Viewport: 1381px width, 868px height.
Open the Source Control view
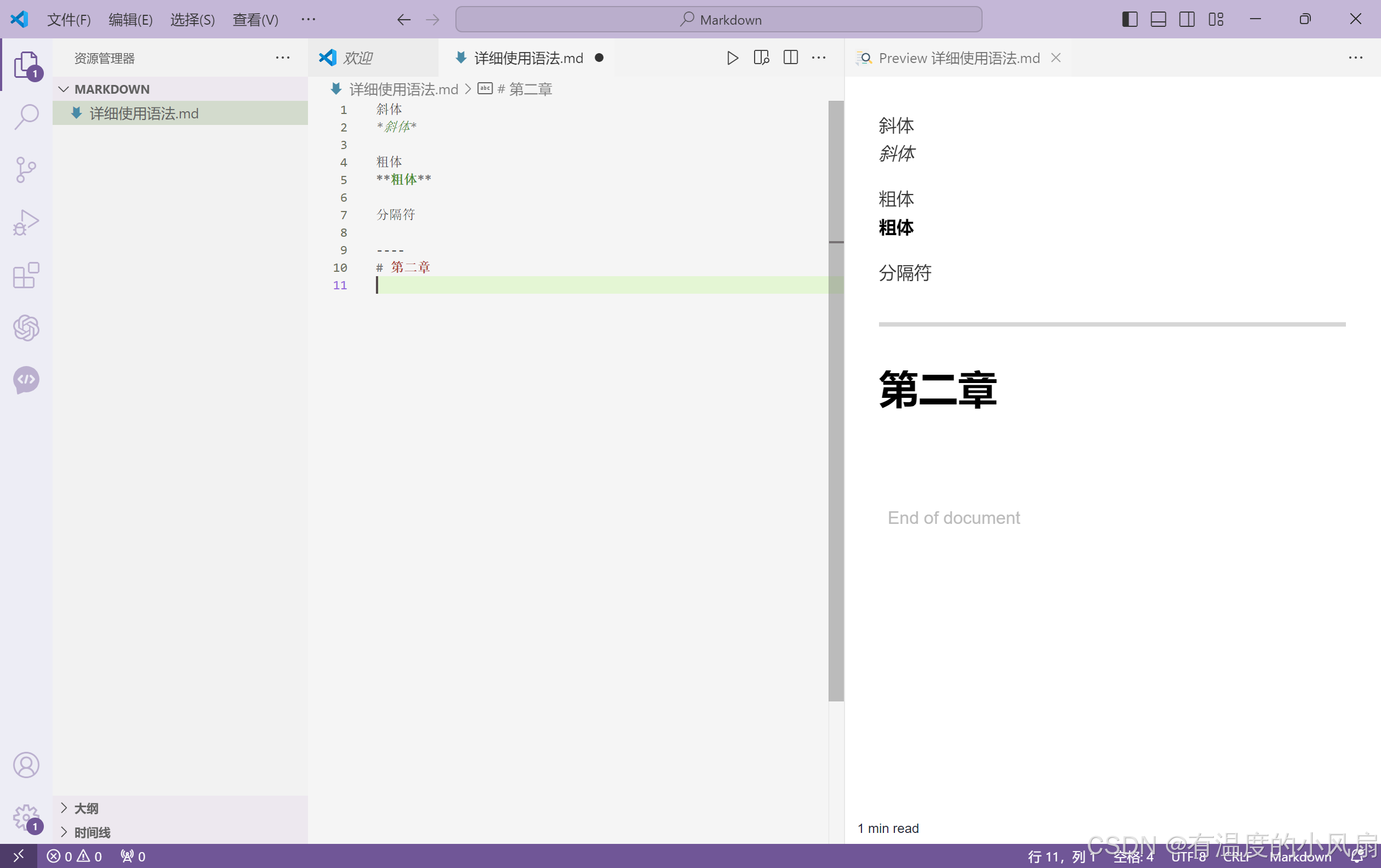[x=26, y=170]
